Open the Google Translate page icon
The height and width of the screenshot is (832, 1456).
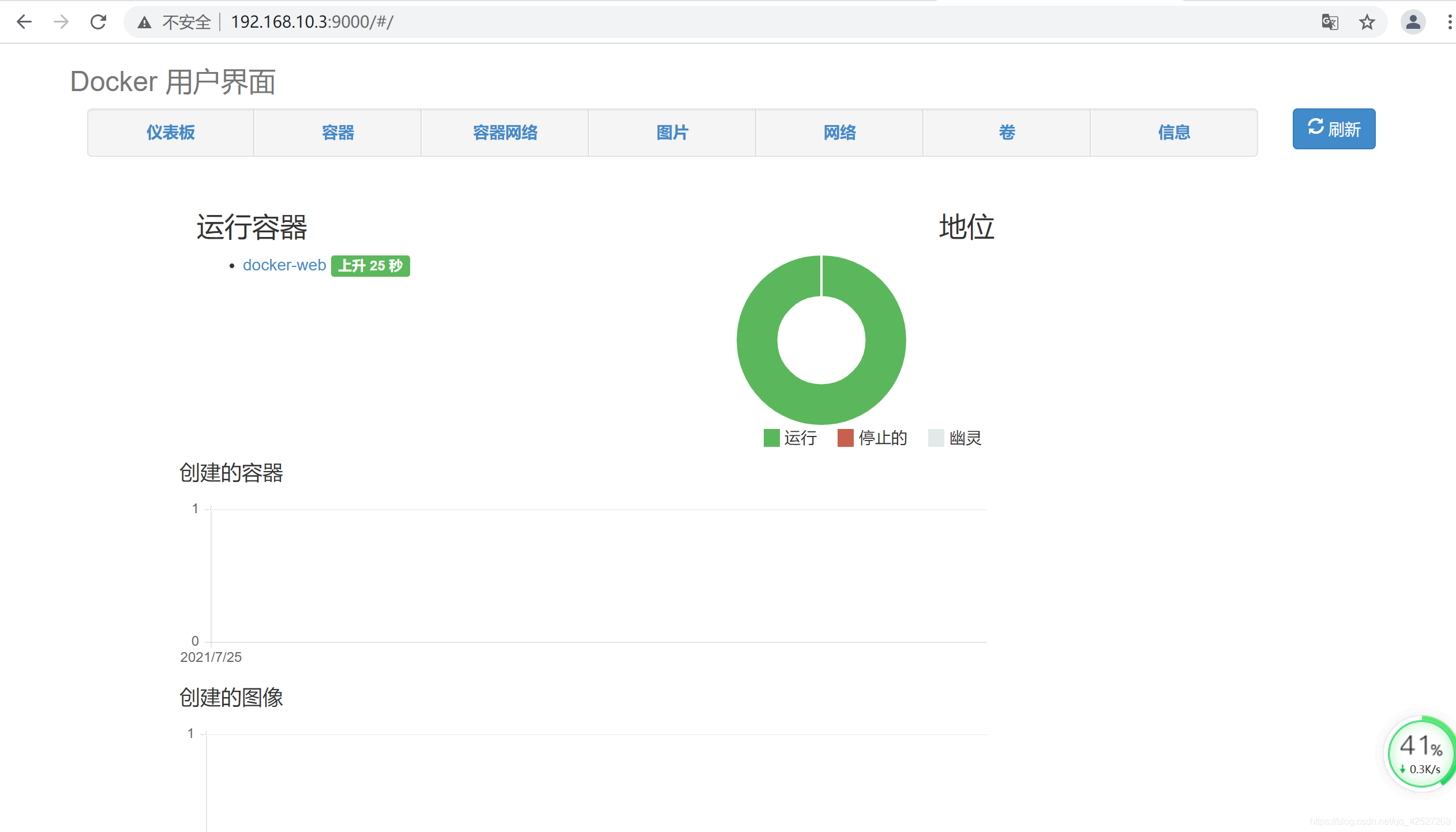point(1330,22)
